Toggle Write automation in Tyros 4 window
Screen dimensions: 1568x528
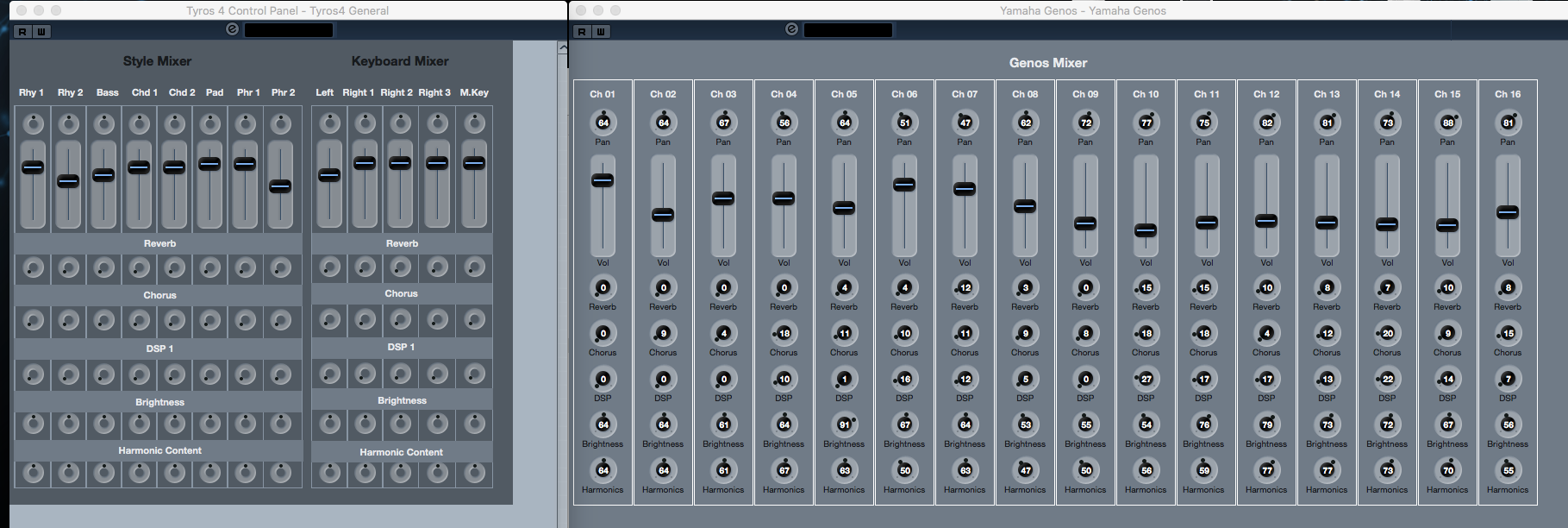41,31
